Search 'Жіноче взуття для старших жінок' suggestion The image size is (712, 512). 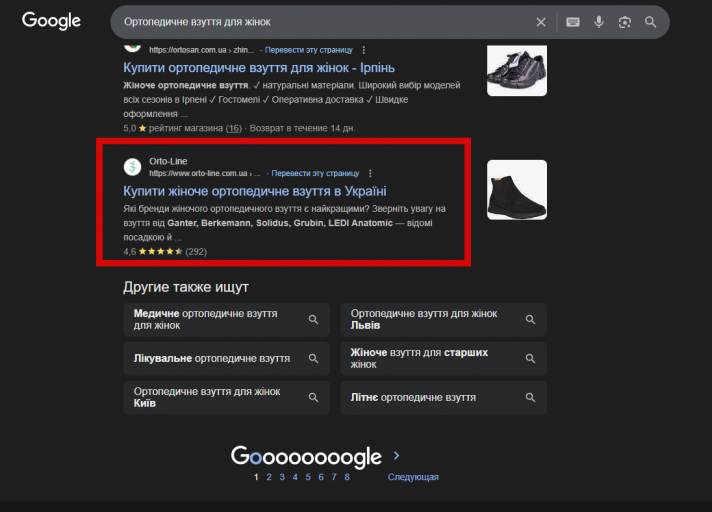coord(444,359)
